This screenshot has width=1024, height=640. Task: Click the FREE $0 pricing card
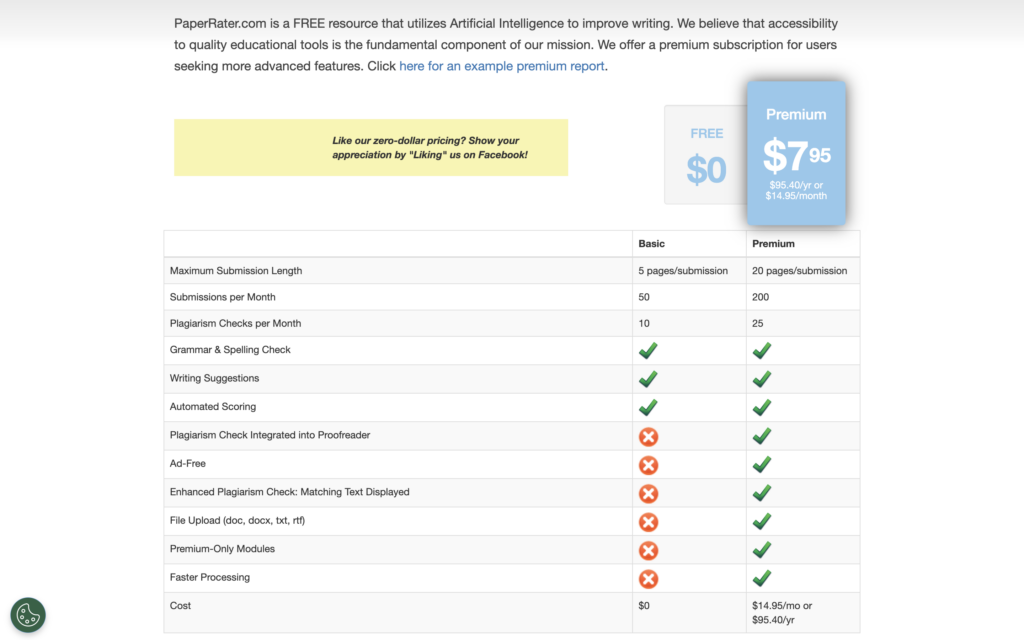(707, 155)
